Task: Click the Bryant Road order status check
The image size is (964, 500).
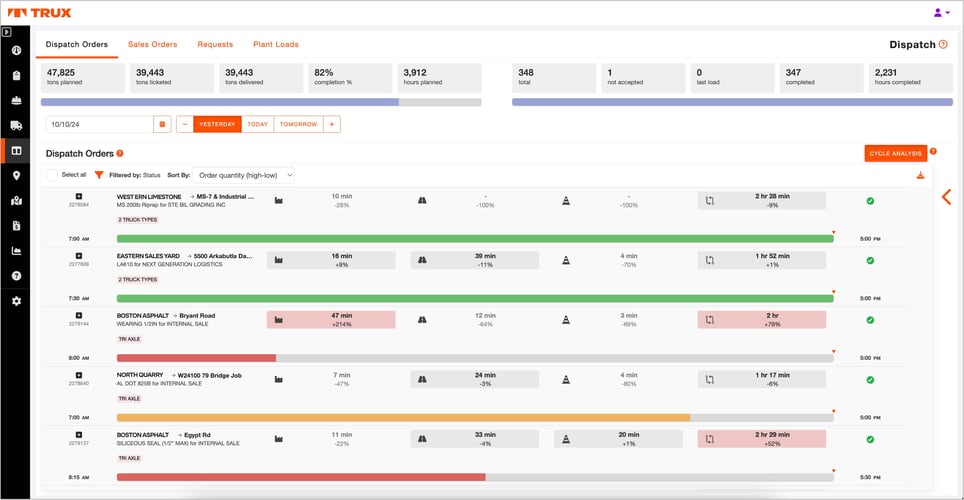Action: (x=870, y=320)
